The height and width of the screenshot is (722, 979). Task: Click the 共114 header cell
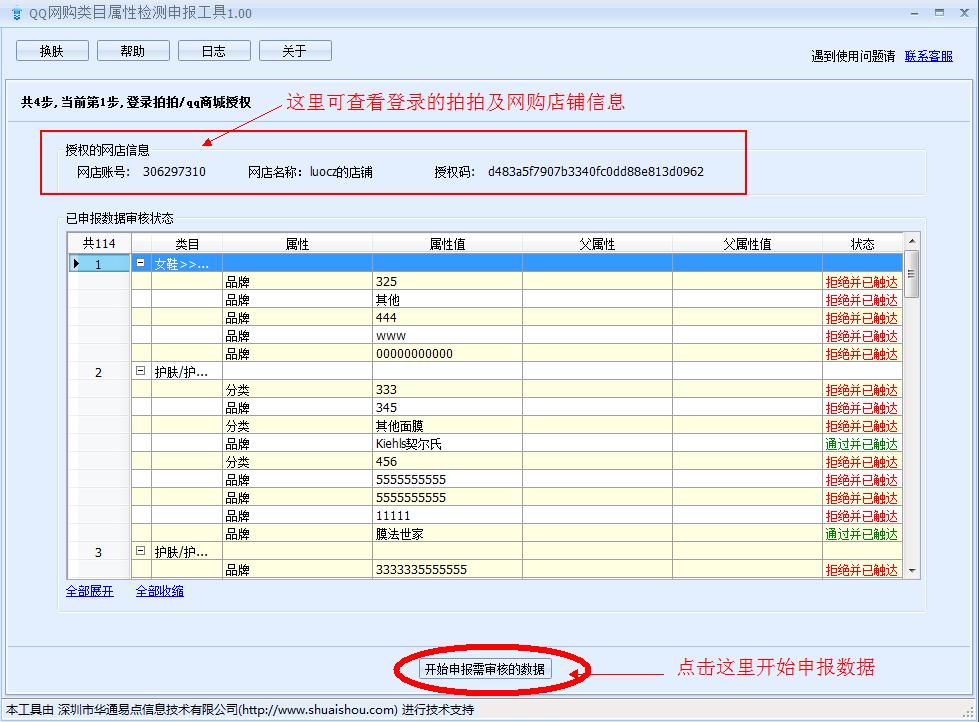click(x=99, y=244)
